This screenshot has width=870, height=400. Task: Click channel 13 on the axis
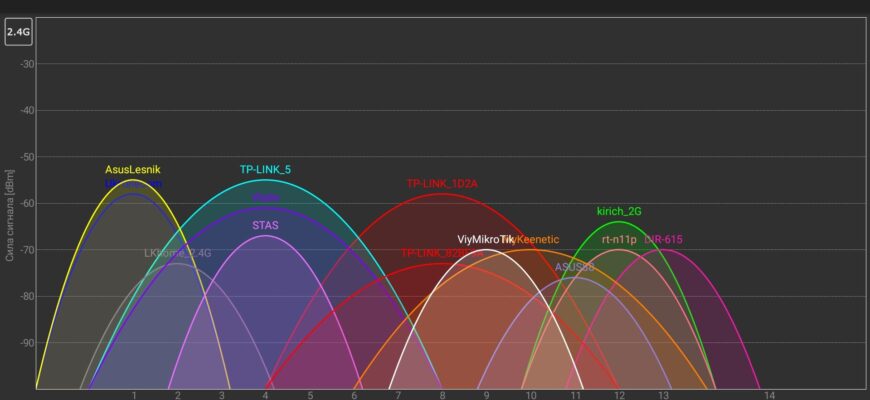click(x=664, y=395)
